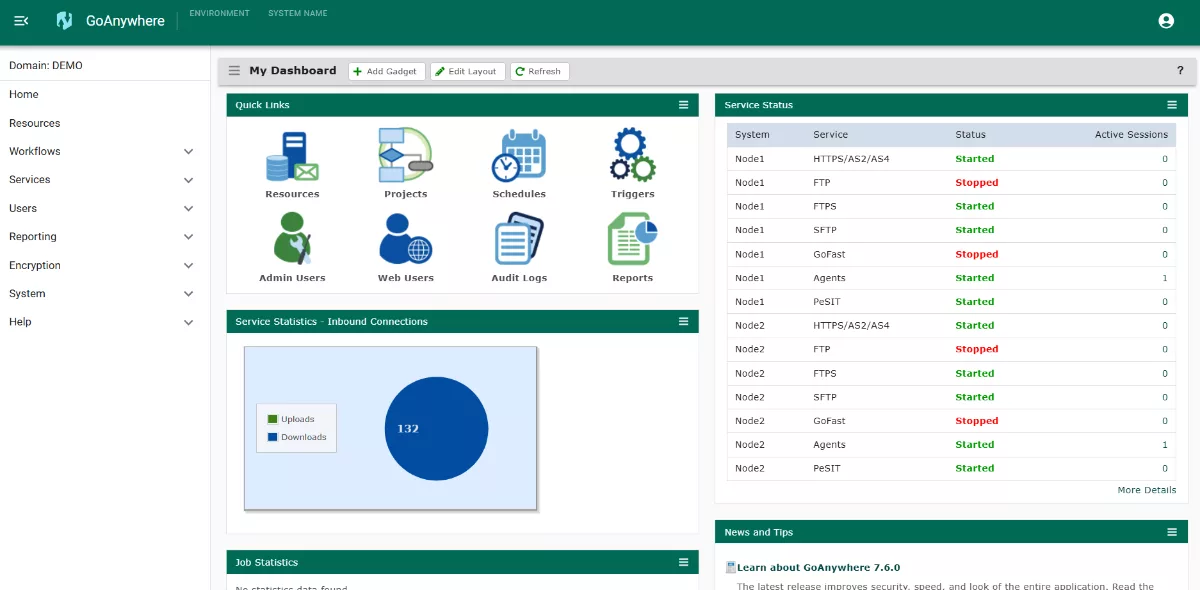Click Stopped status for Node2 GoFast
Screen dimensions: 1200x590
click(x=977, y=421)
